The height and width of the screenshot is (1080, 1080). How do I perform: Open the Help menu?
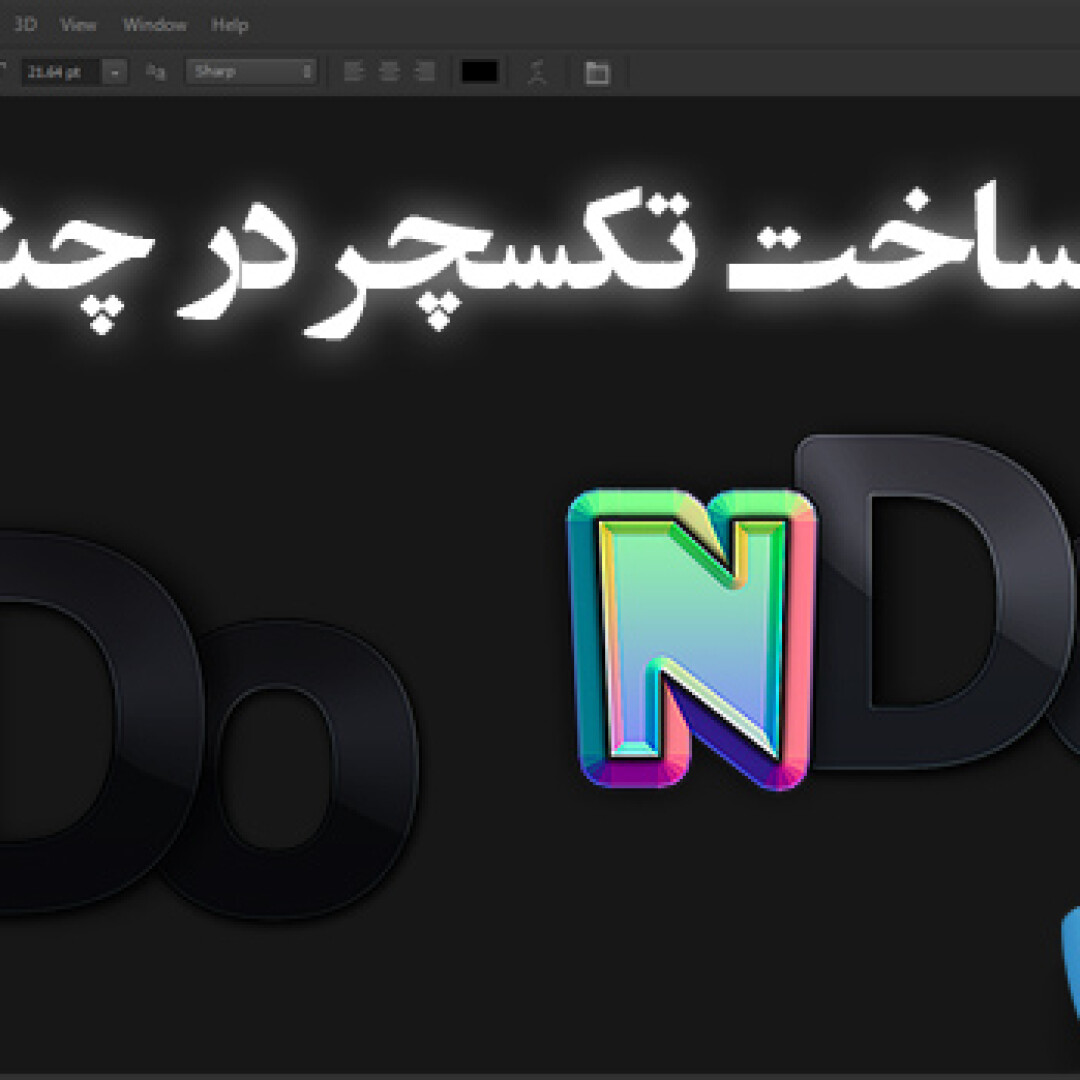[x=229, y=25]
